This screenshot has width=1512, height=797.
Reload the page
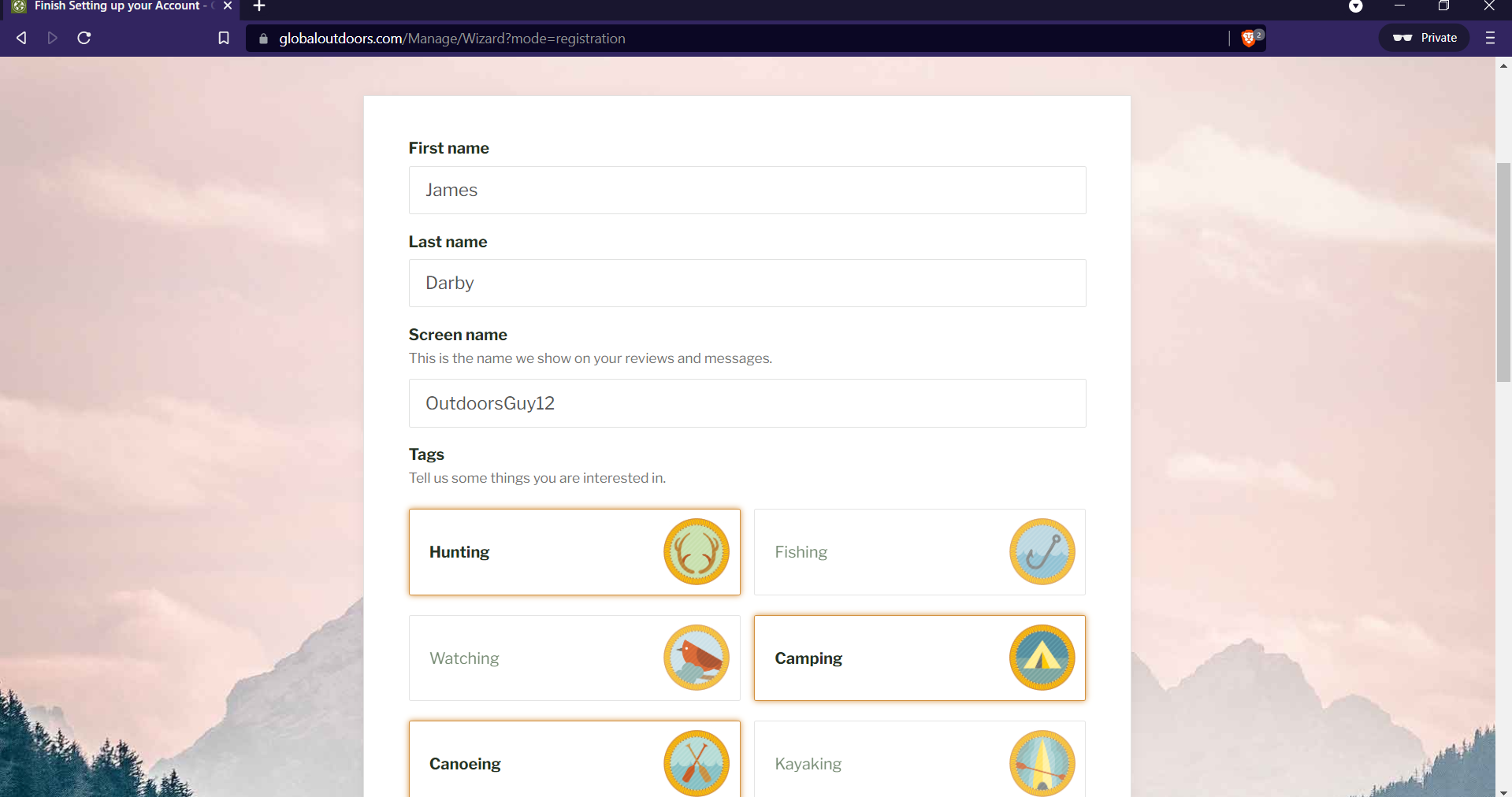point(84,38)
